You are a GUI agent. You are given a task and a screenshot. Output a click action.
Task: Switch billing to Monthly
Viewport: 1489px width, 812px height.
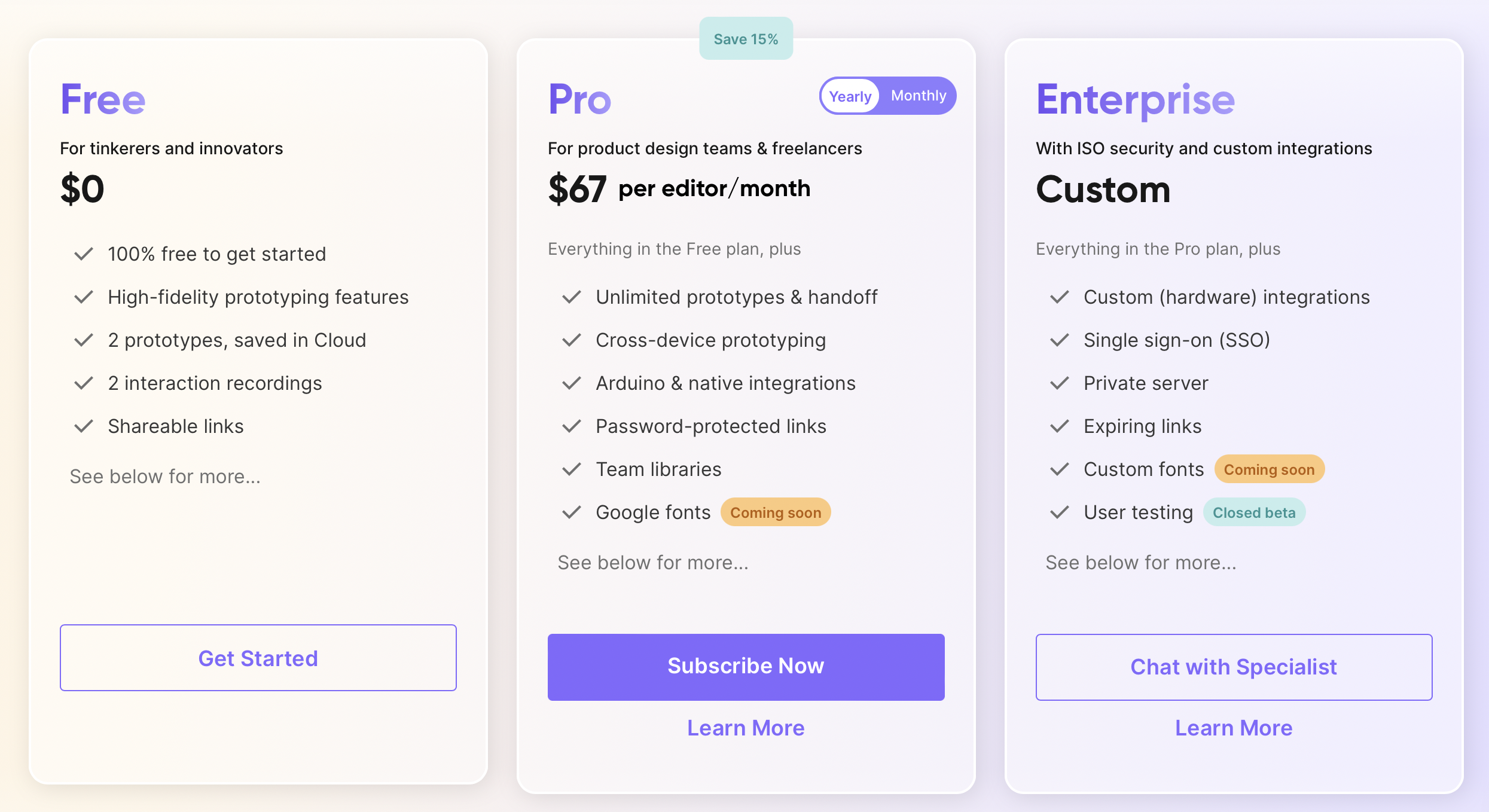919,96
